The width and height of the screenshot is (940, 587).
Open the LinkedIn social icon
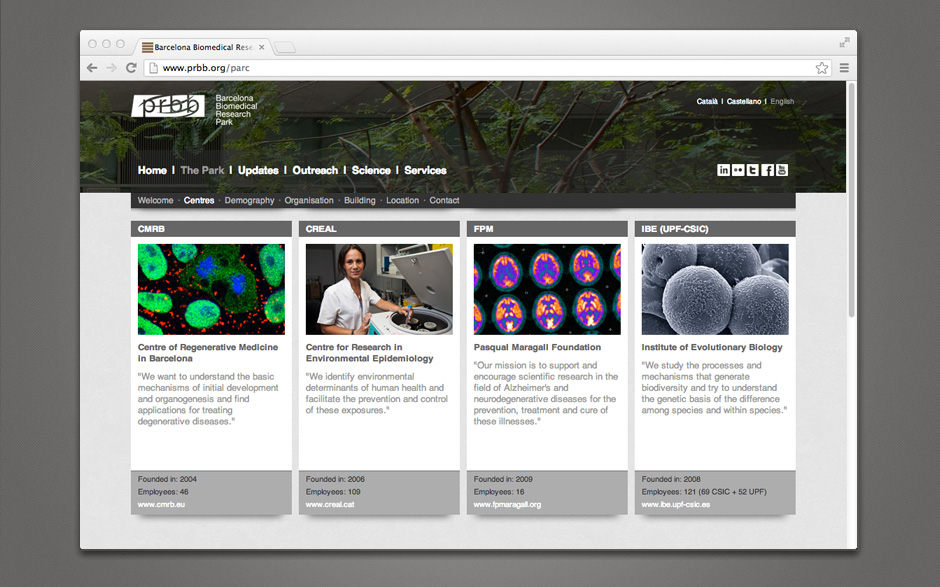(723, 170)
